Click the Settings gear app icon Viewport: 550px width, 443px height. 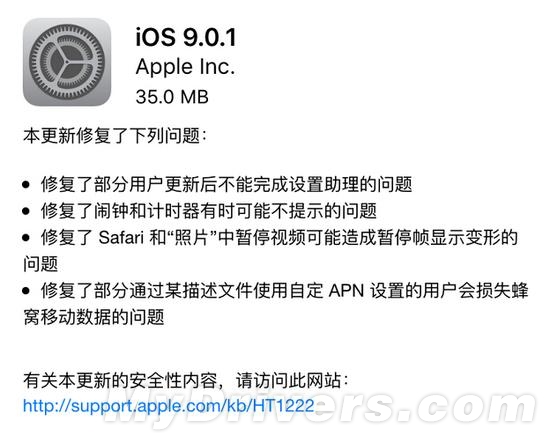pos(67,62)
